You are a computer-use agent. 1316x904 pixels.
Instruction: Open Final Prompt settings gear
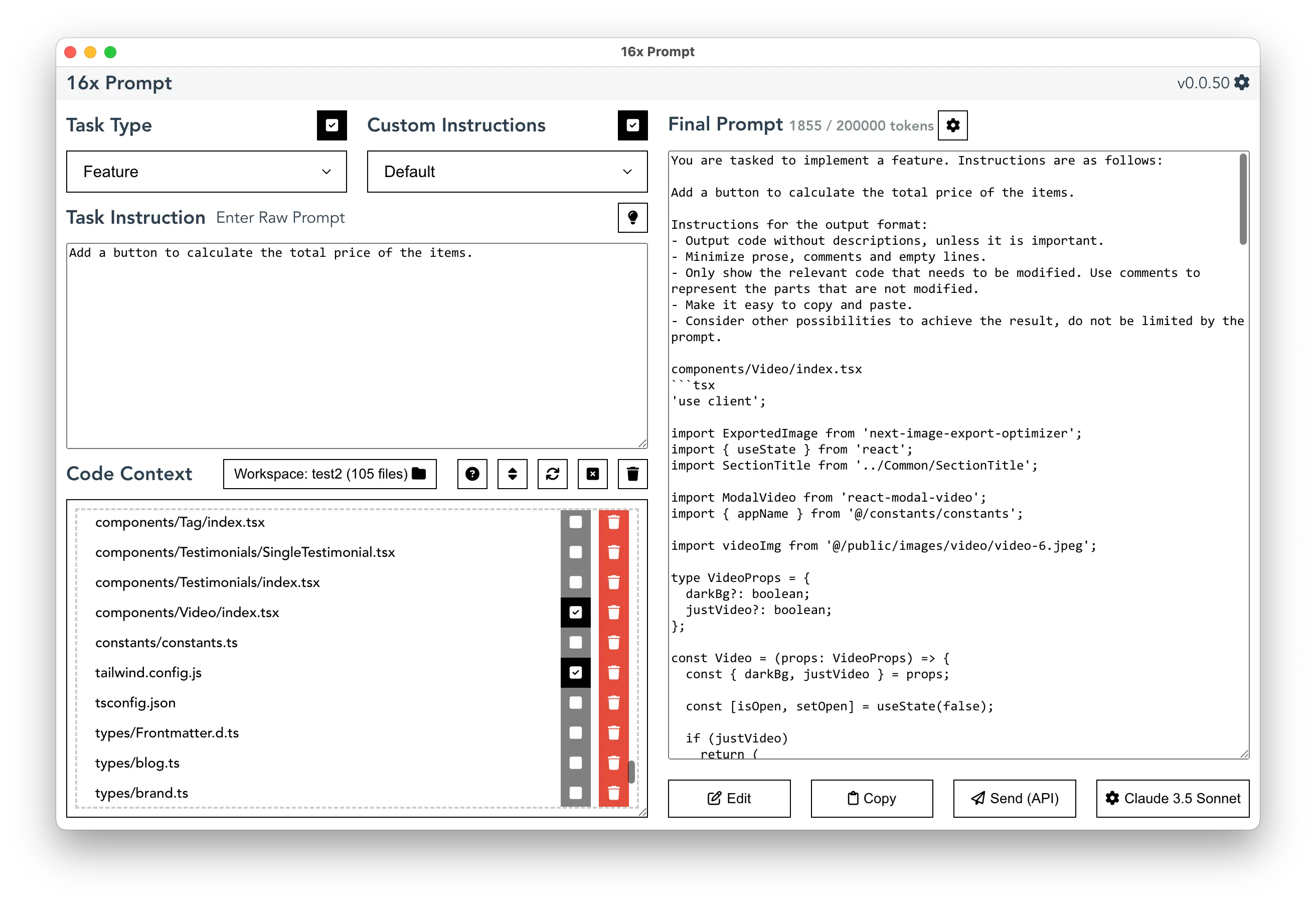[952, 125]
